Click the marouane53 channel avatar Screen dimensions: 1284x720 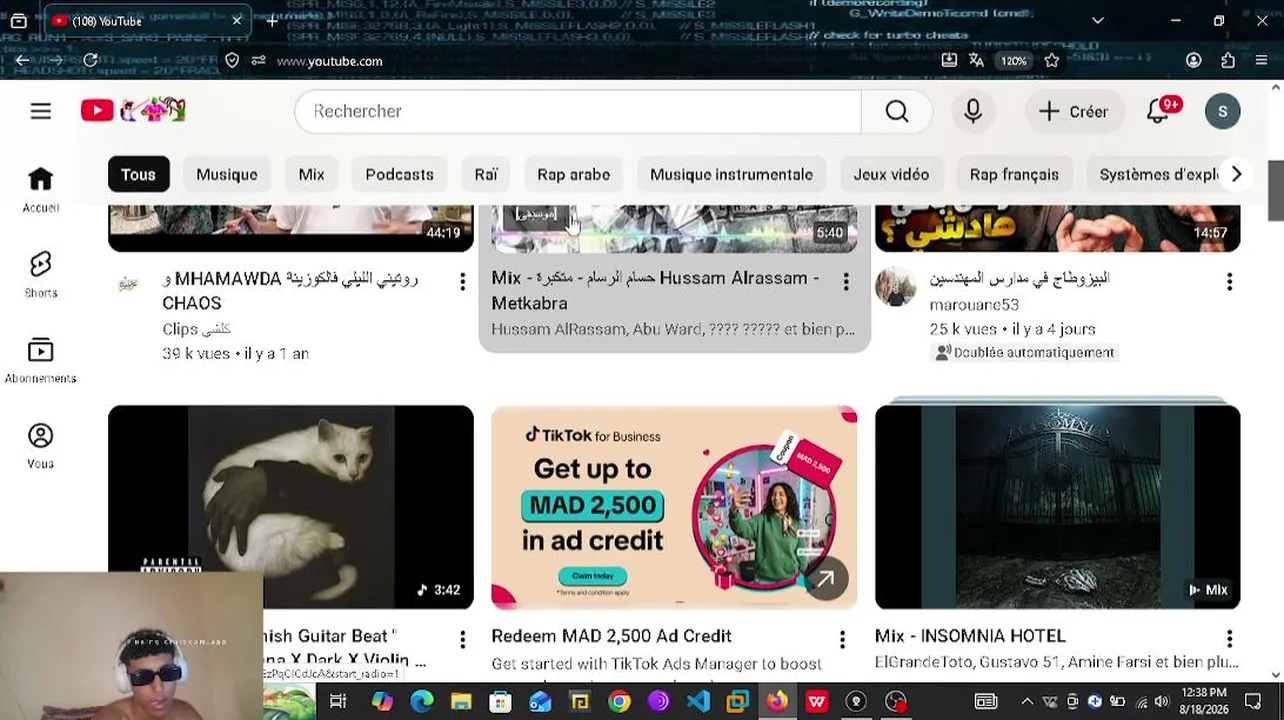[895, 286]
